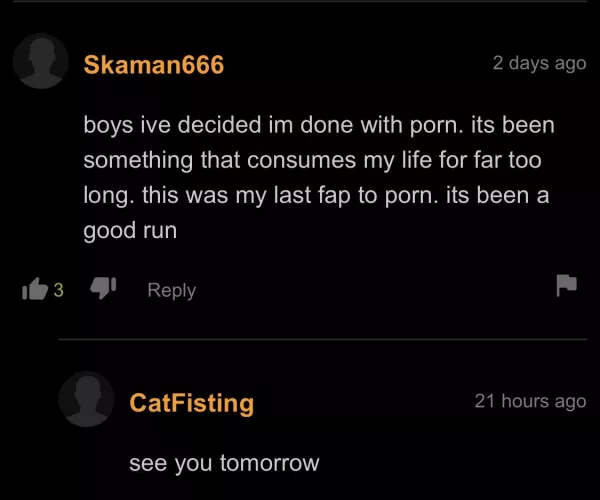Click the 'good run' final comment line
The image size is (600, 500).
click(130, 231)
